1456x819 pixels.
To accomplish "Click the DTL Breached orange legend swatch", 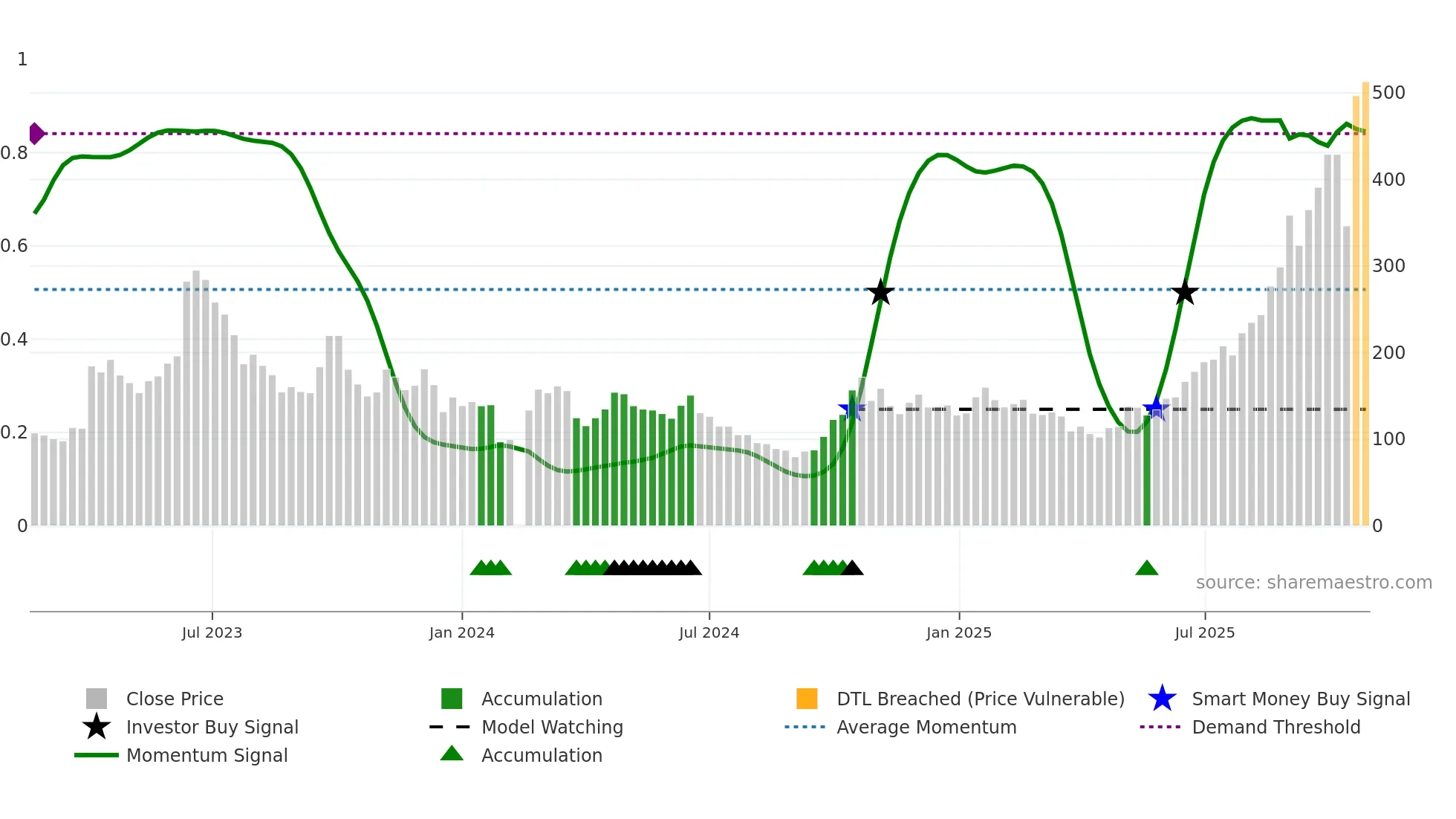I will (807, 699).
